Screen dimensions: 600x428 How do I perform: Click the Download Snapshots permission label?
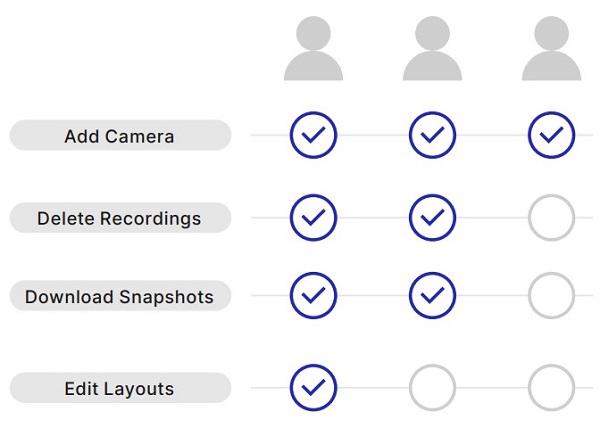point(120,296)
